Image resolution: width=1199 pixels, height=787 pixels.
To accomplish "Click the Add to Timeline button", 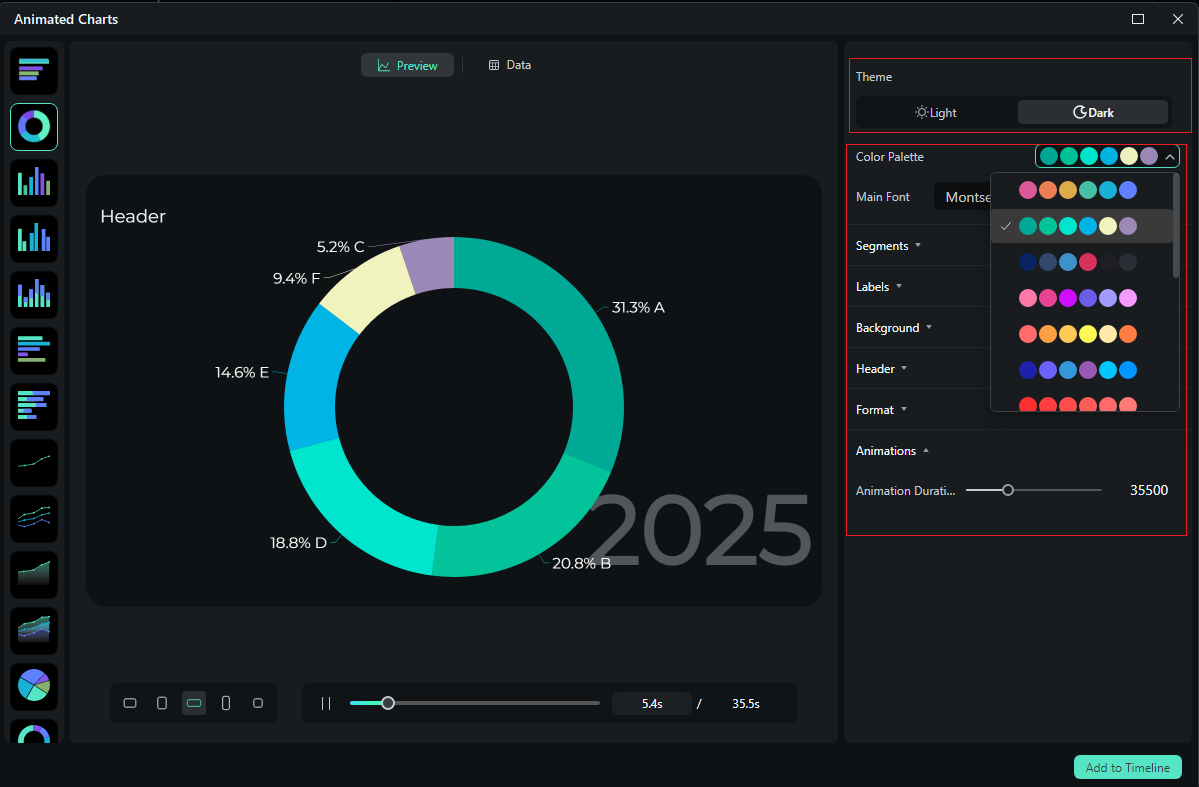I will coord(1128,767).
